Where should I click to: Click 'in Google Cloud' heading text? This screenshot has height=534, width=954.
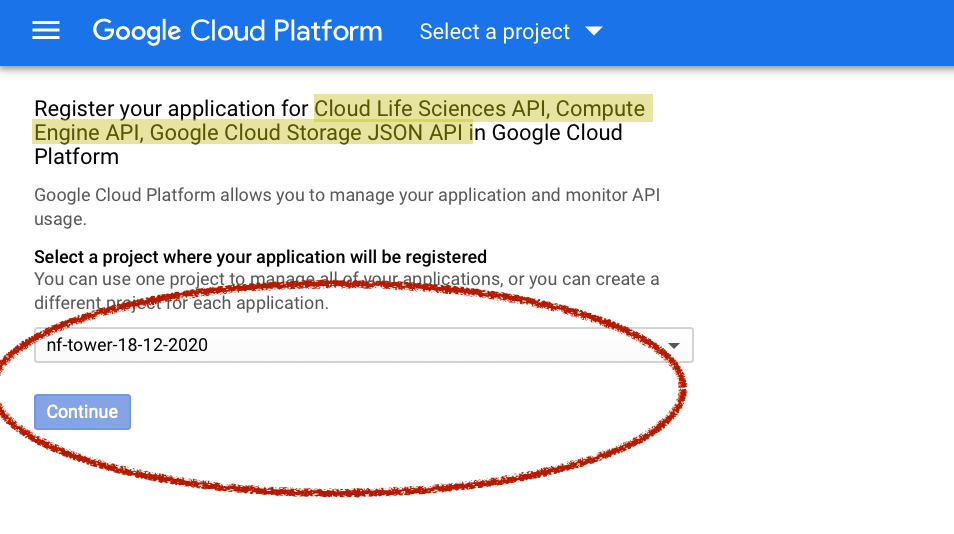pos(548,133)
